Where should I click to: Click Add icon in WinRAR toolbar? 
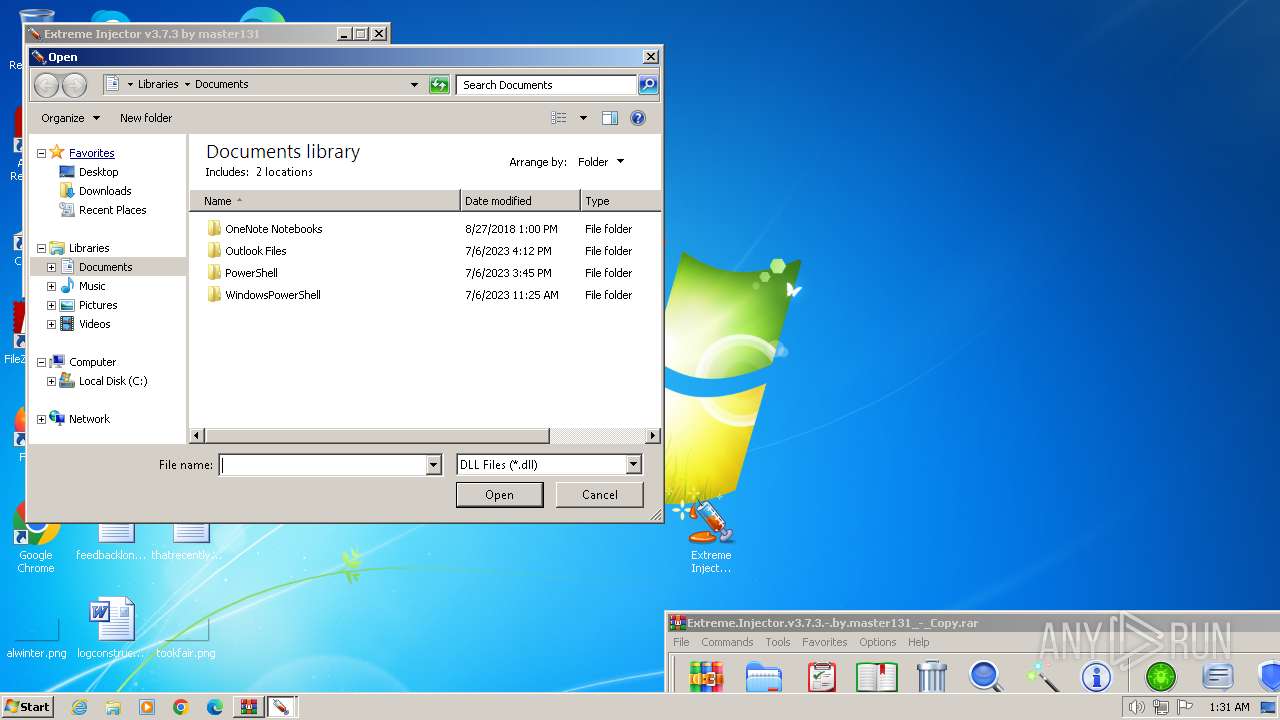[706, 676]
